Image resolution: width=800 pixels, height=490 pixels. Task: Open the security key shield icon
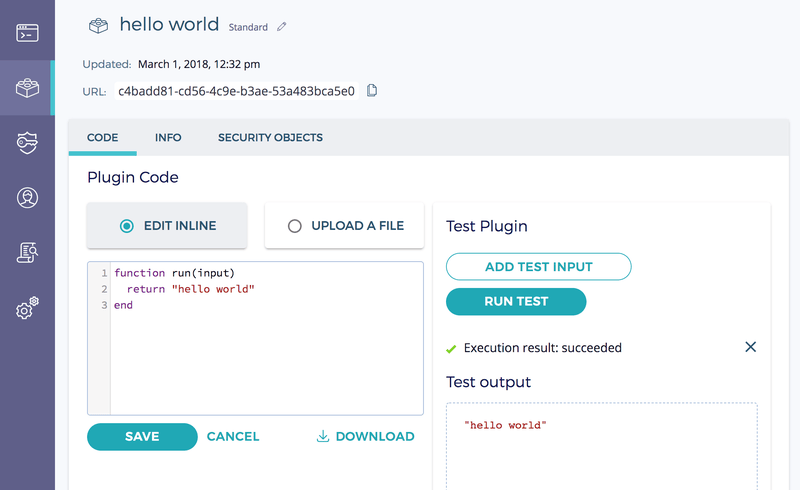27,143
